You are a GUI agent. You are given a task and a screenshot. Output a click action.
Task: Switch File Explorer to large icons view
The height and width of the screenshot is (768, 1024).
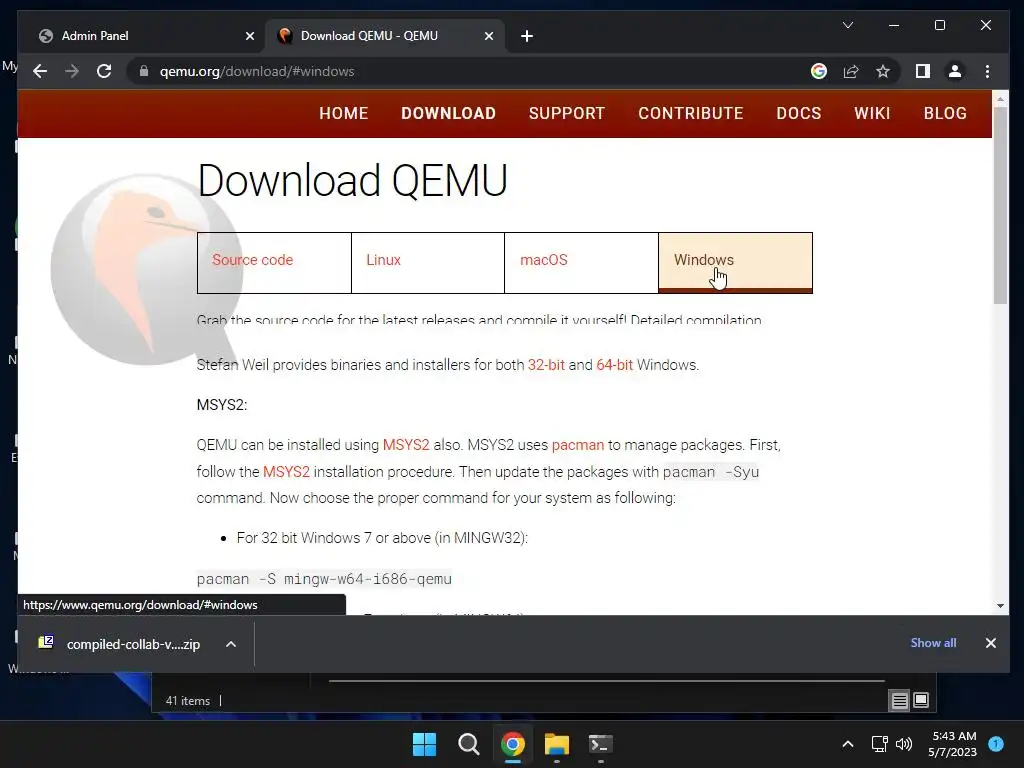tap(921, 701)
